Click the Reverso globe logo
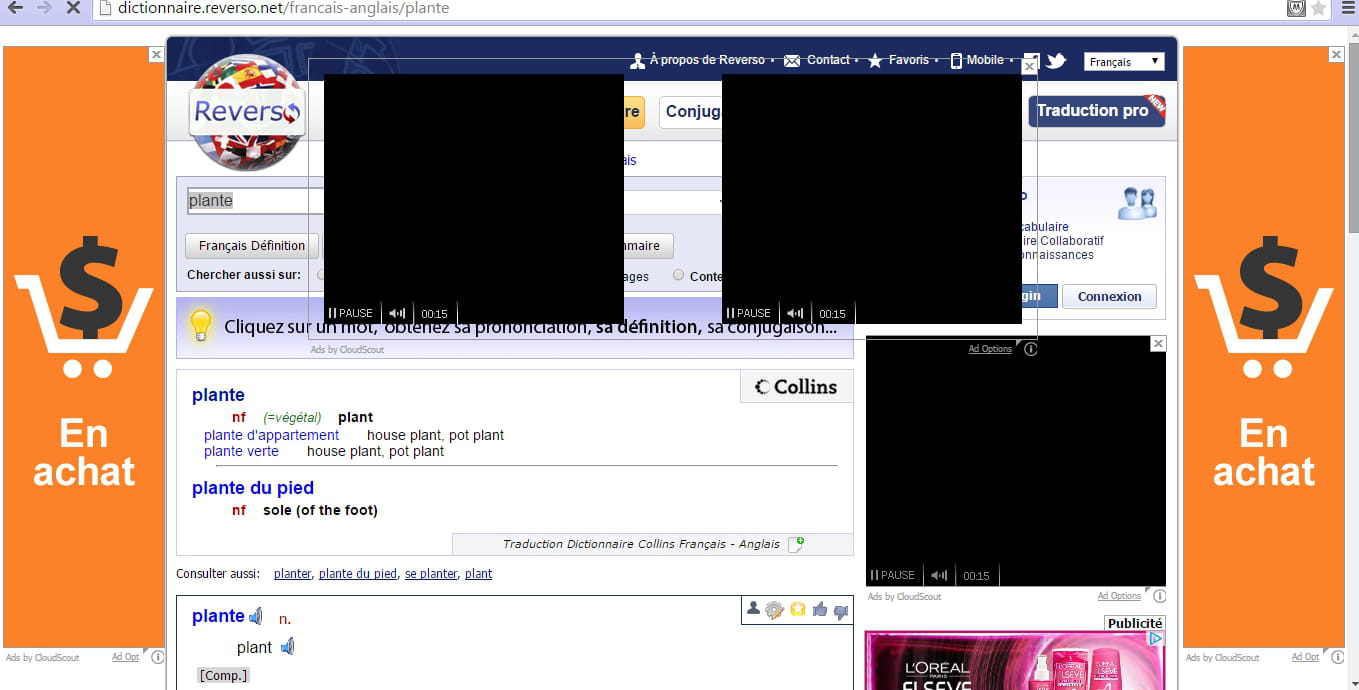Viewport: 1359px width, 690px height. coord(247,112)
